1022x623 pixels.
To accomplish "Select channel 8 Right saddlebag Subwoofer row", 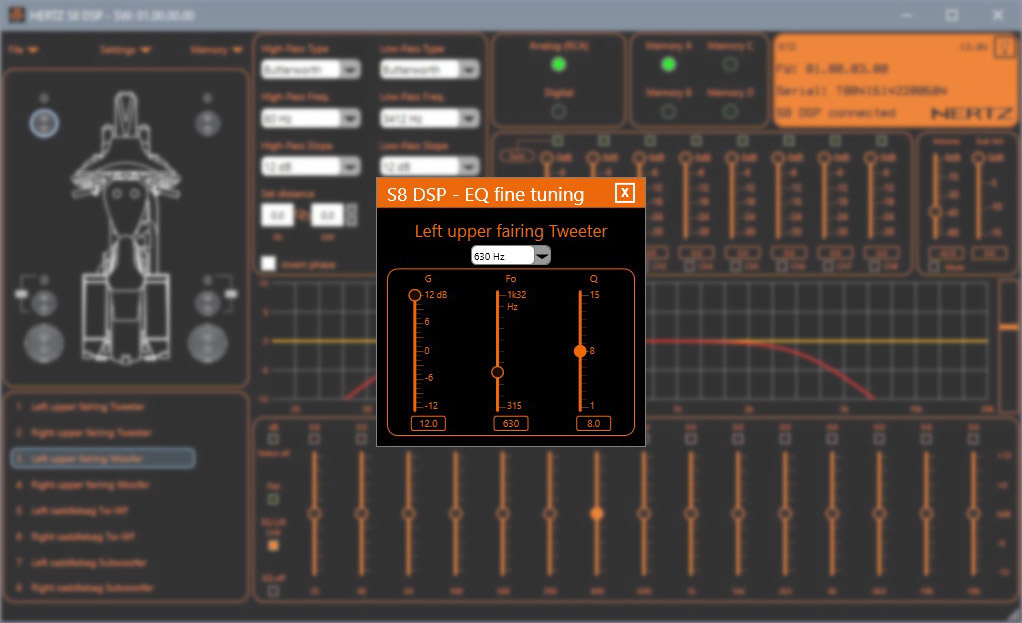I will [103, 588].
